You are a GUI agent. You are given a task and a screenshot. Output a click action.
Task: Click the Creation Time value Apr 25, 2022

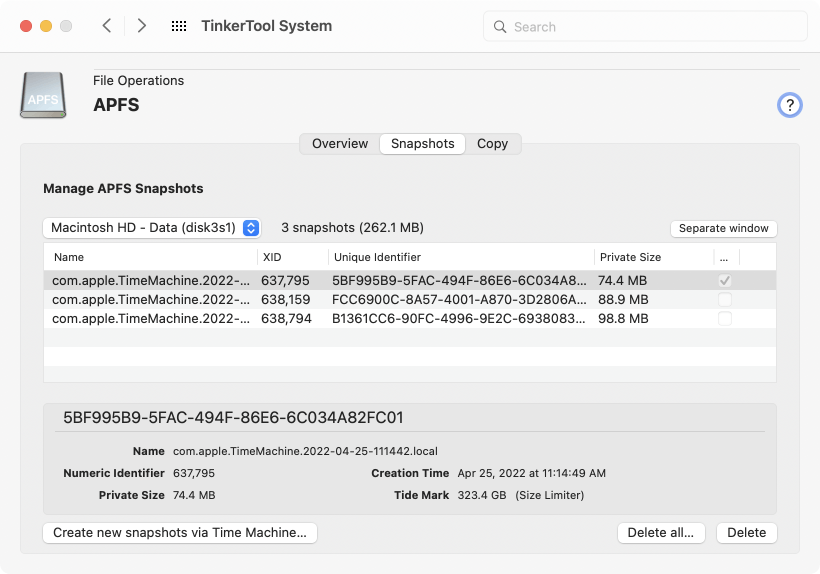click(x=531, y=473)
